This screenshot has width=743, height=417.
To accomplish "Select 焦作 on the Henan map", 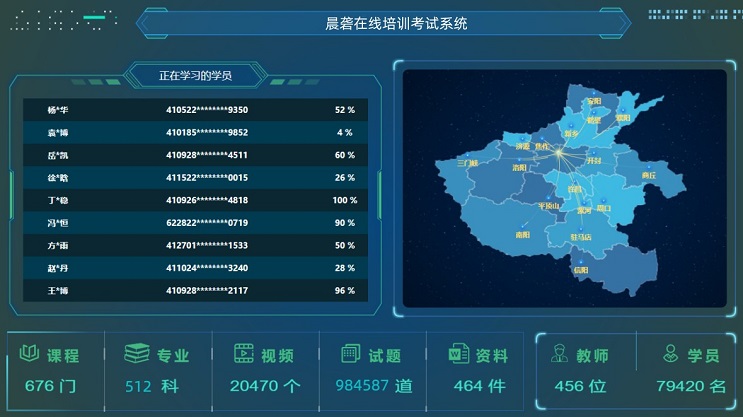I will (542, 146).
